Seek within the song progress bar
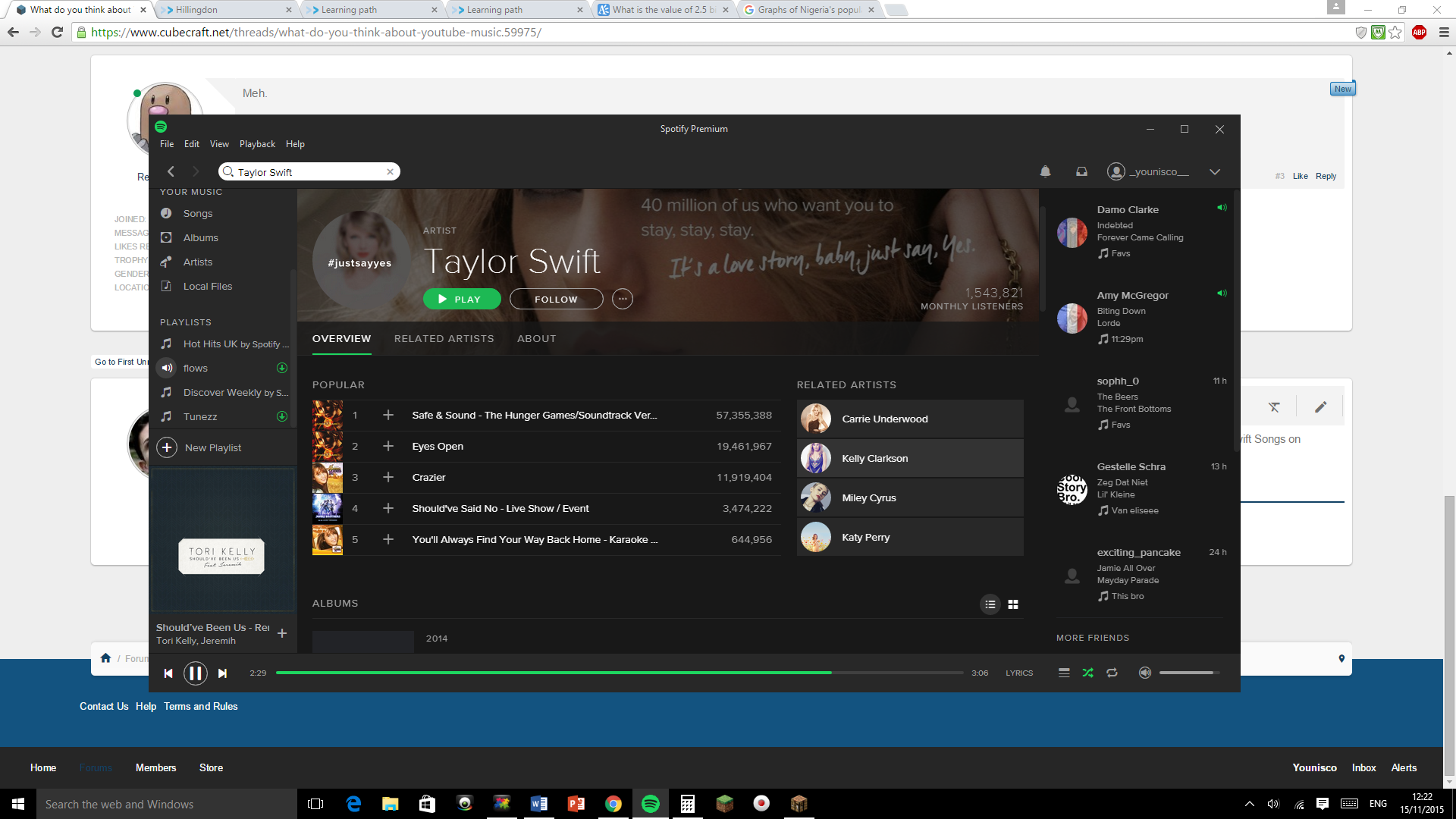The width and height of the screenshot is (1456, 819). pyautogui.click(x=620, y=673)
